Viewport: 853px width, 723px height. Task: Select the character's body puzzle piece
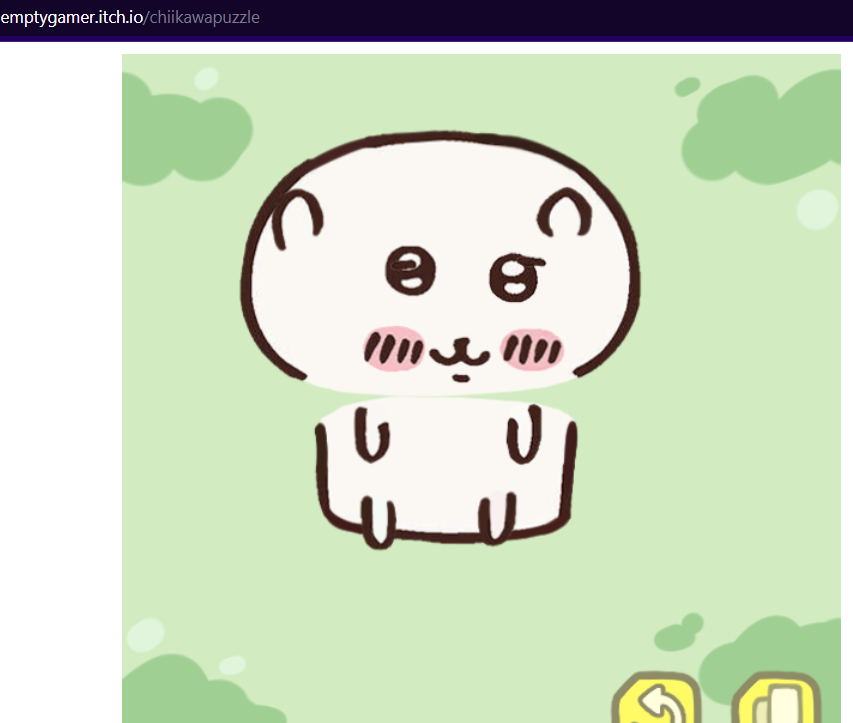click(446, 472)
